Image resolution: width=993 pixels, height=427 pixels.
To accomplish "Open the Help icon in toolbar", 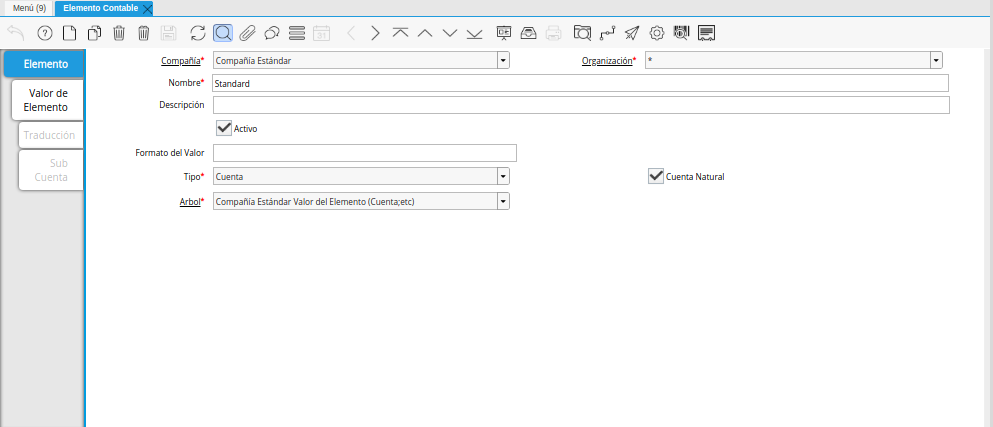I will [x=44, y=33].
